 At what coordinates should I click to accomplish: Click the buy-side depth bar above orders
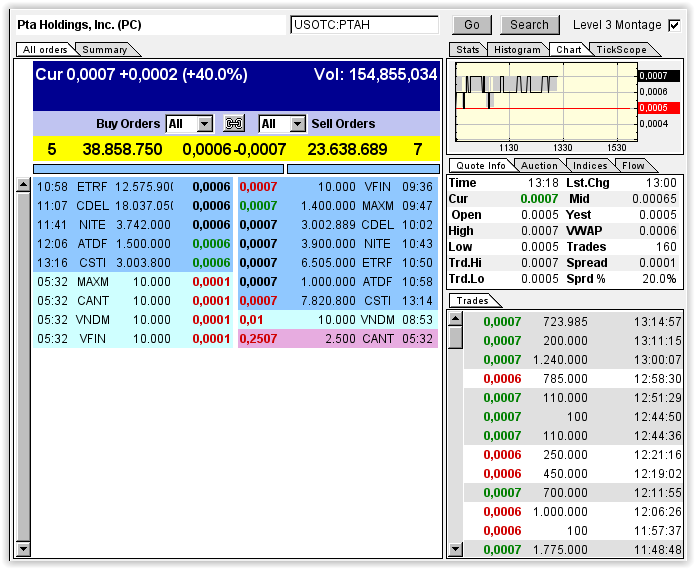click(x=158, y=169)
